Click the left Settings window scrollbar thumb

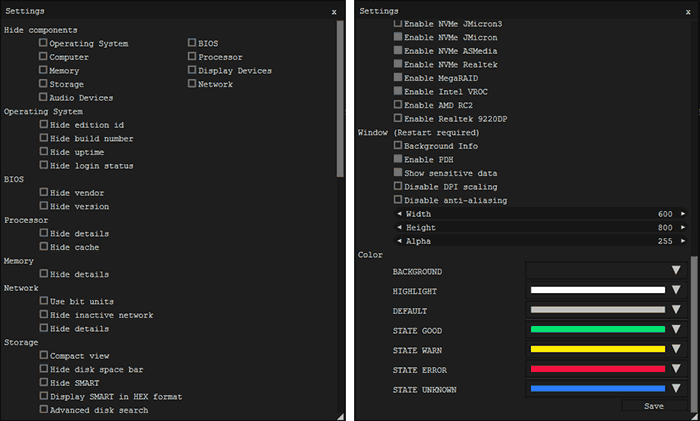point(340,99)
